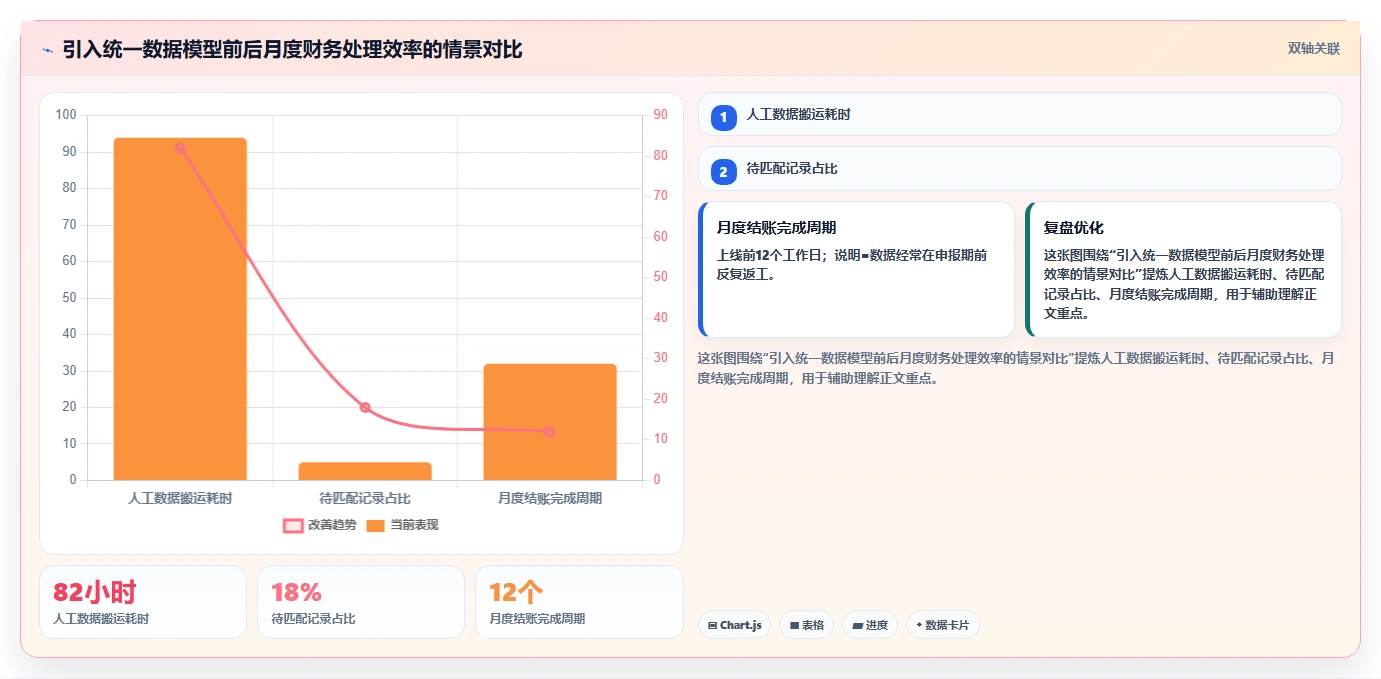Screen dimensions: 1381x679
Task: Select the 18% metric card
Action: coord(361,602)
